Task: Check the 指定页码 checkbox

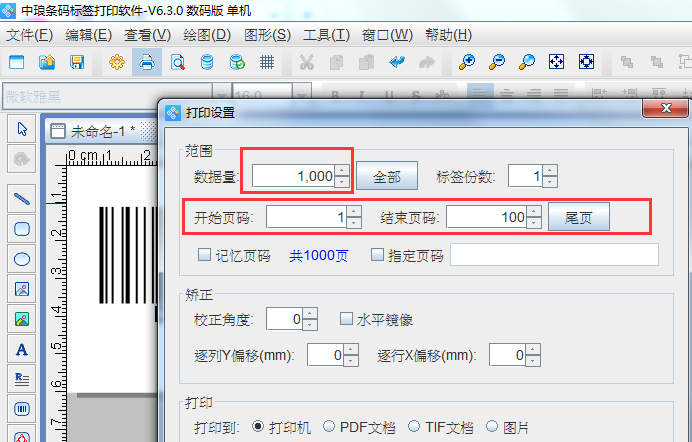Action: click(x=378, y=255)
